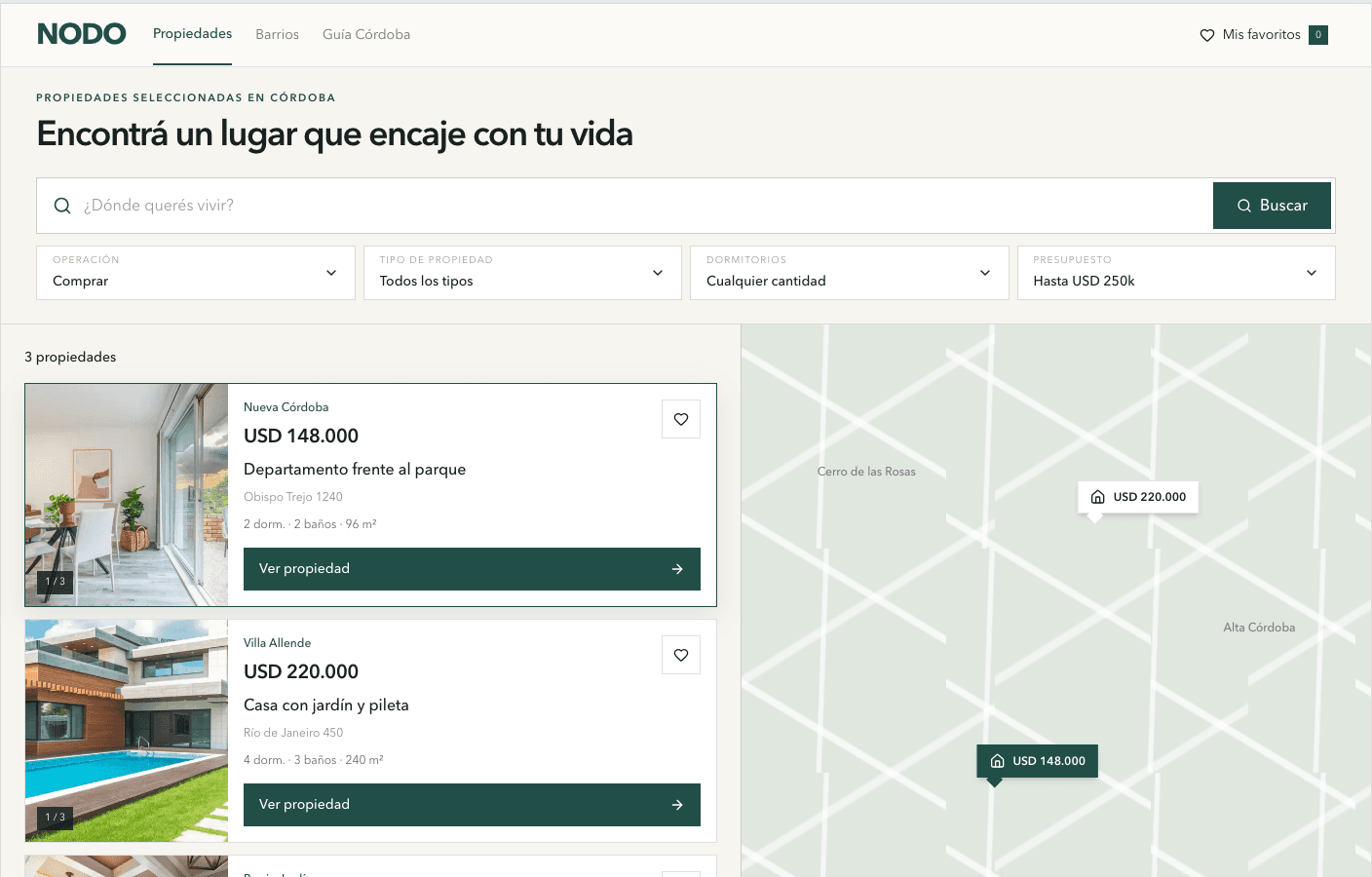Click the NODO logo

[x=82, y=34]
